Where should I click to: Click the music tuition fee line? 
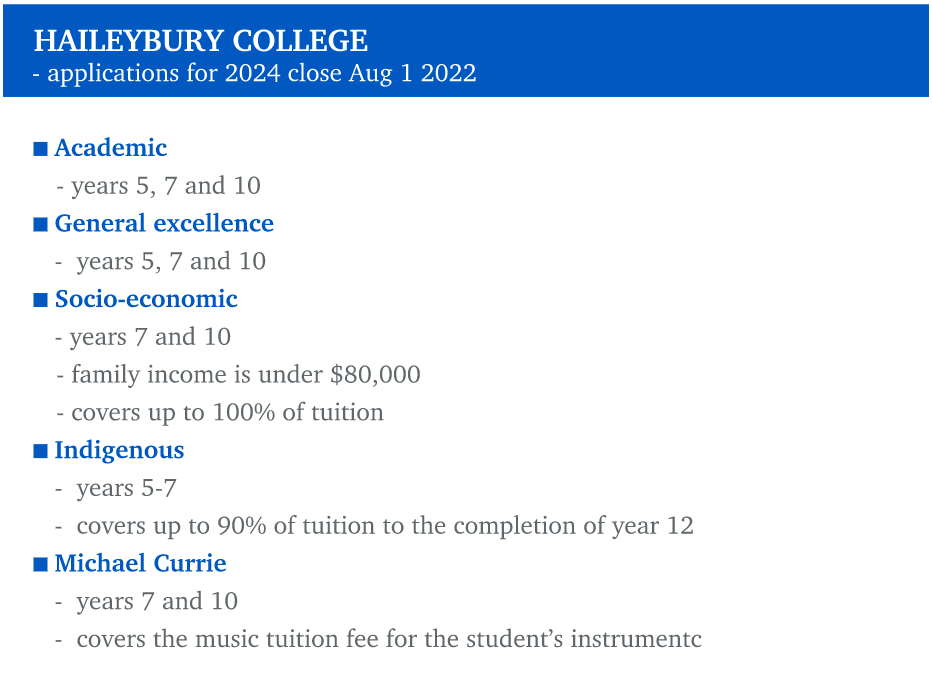pos(378,639)
